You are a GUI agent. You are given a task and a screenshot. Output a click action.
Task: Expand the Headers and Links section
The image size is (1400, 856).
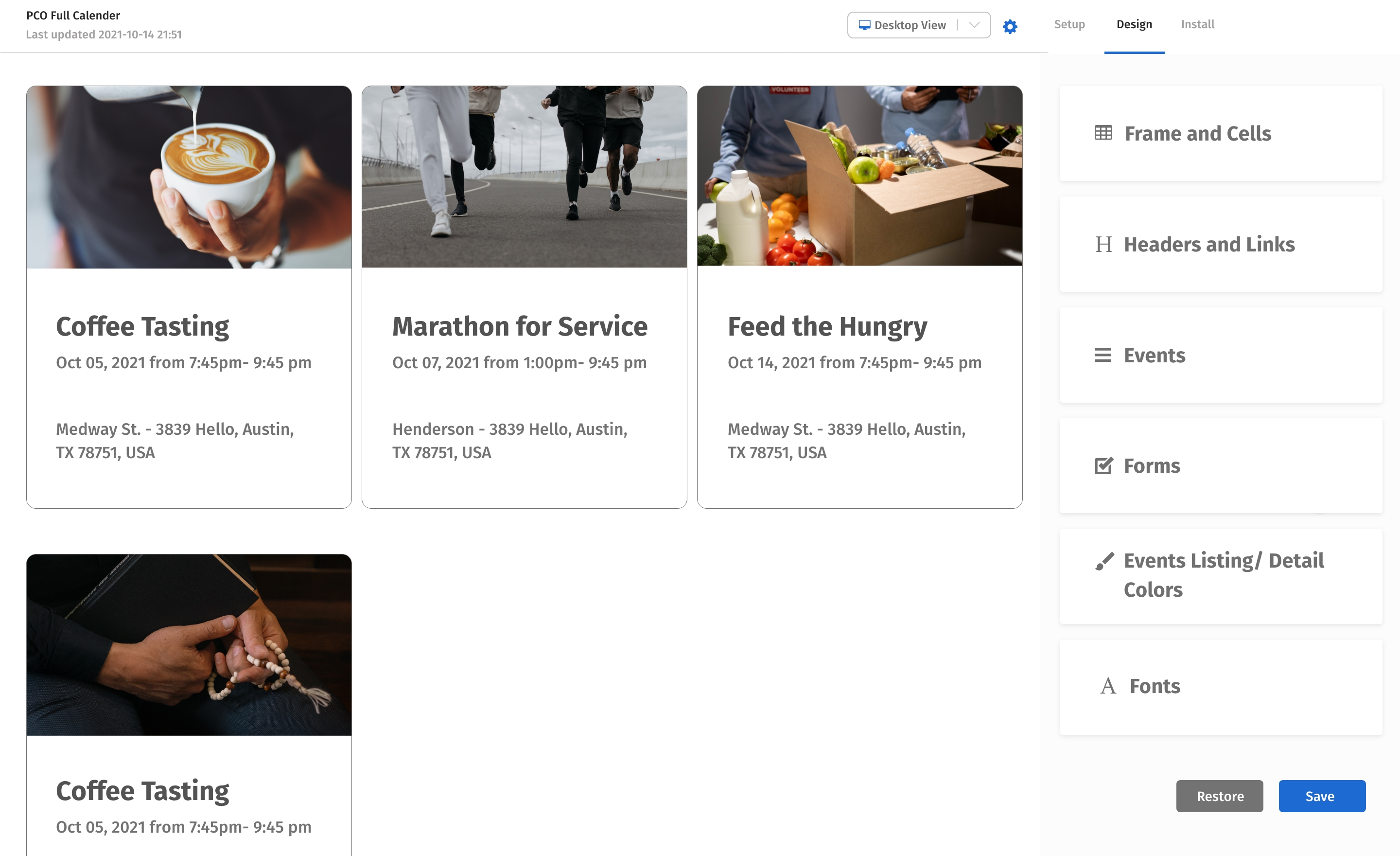pyautogui.click(x=1209, y=244)
